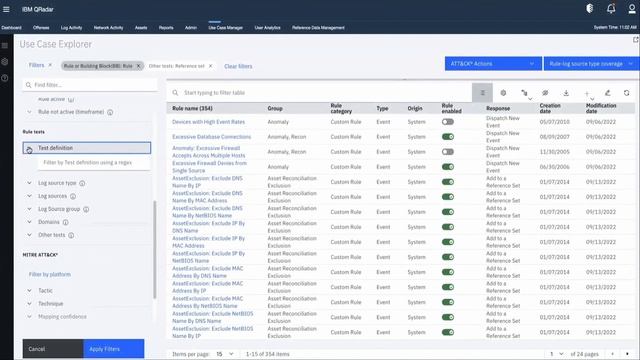The image size is (640, 360).
Task: Open Excessive Database Connections rule link
Action: tap(211, 137)
